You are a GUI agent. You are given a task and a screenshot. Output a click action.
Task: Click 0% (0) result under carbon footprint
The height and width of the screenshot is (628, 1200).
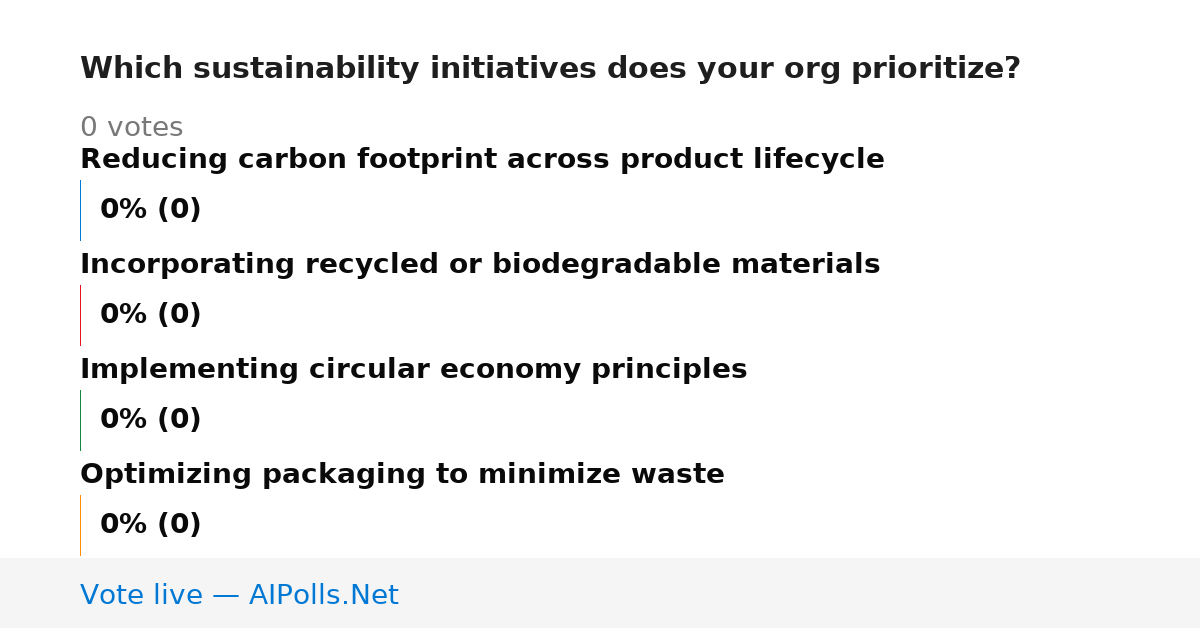pyautogui.click(x=151, y=210)
